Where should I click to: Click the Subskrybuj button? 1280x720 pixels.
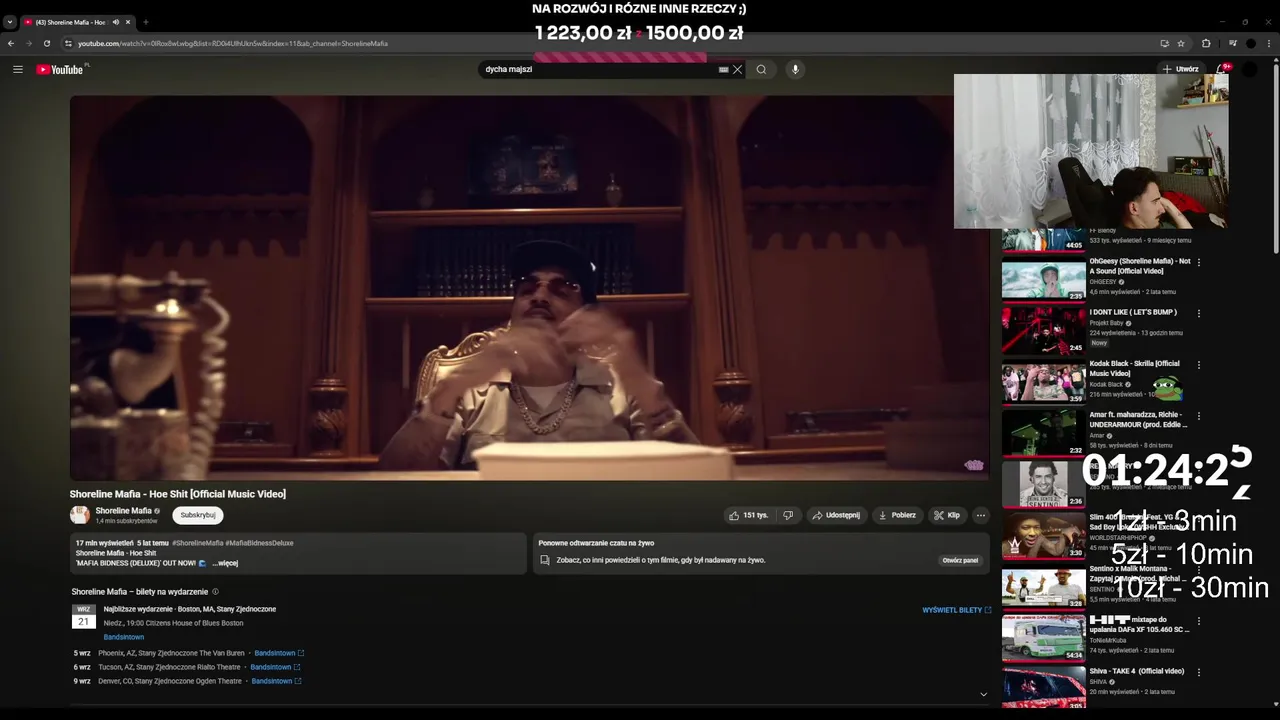[198, 515]
